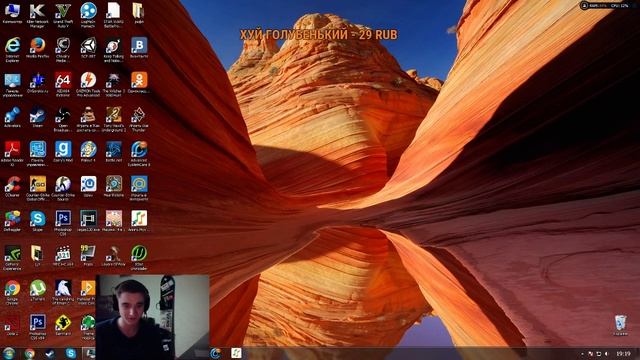Open the Defraggler desktop shortcut
Viewport: 640px width, 360px height.
pyautogui.click(x=12, y=221)
